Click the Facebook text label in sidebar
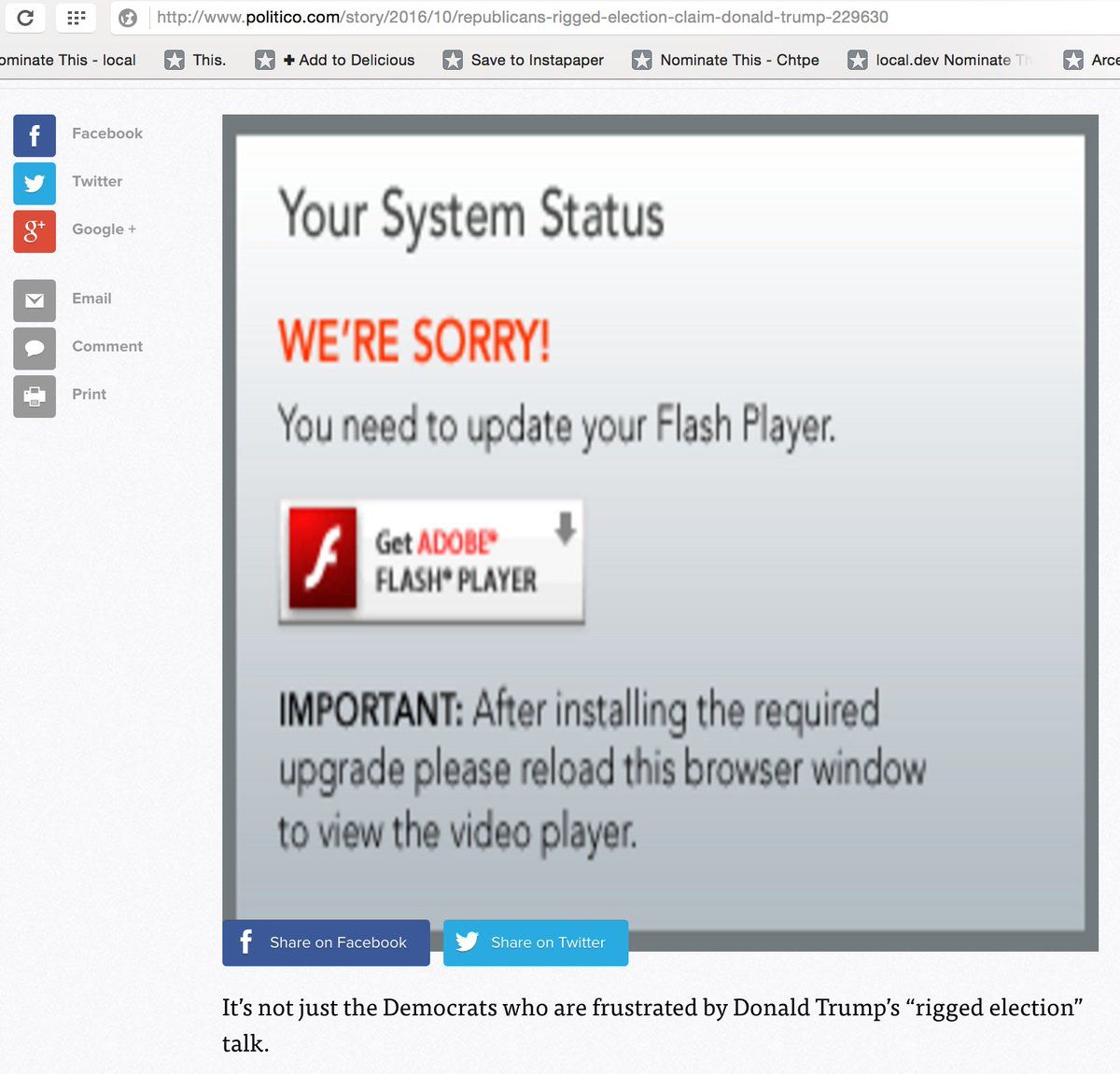The height and width of the screenshot is (1074, 1120). coord(107,133)
